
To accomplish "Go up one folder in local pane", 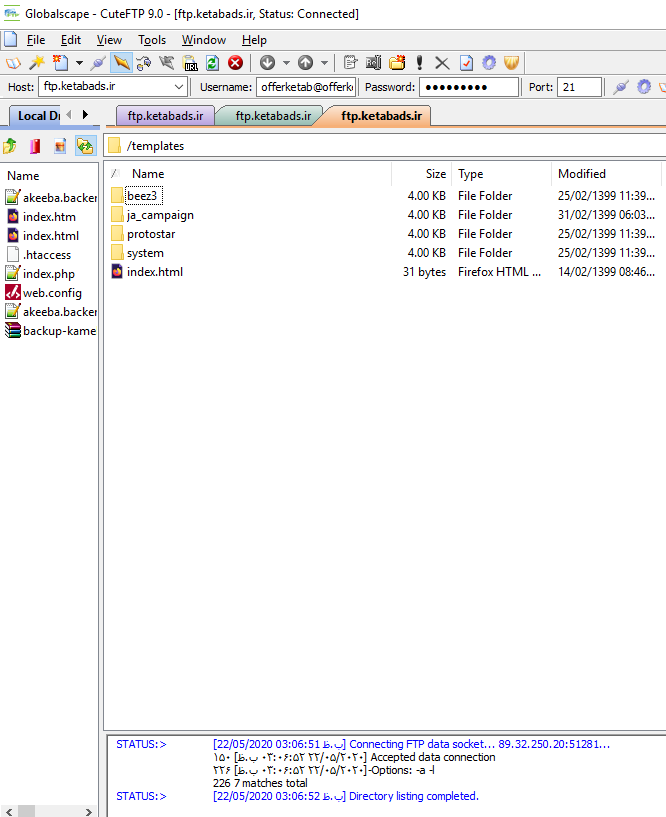I will [x=10, y=146].
